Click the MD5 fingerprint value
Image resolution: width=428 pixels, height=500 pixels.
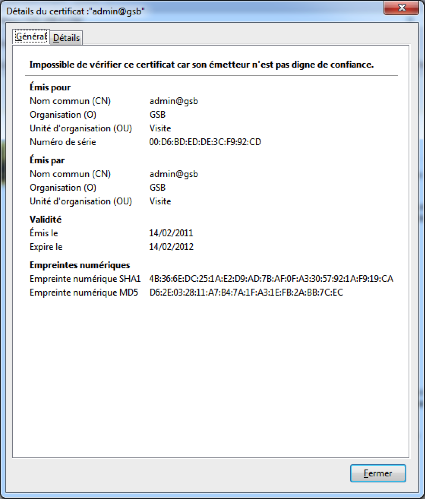pos(246,293)
